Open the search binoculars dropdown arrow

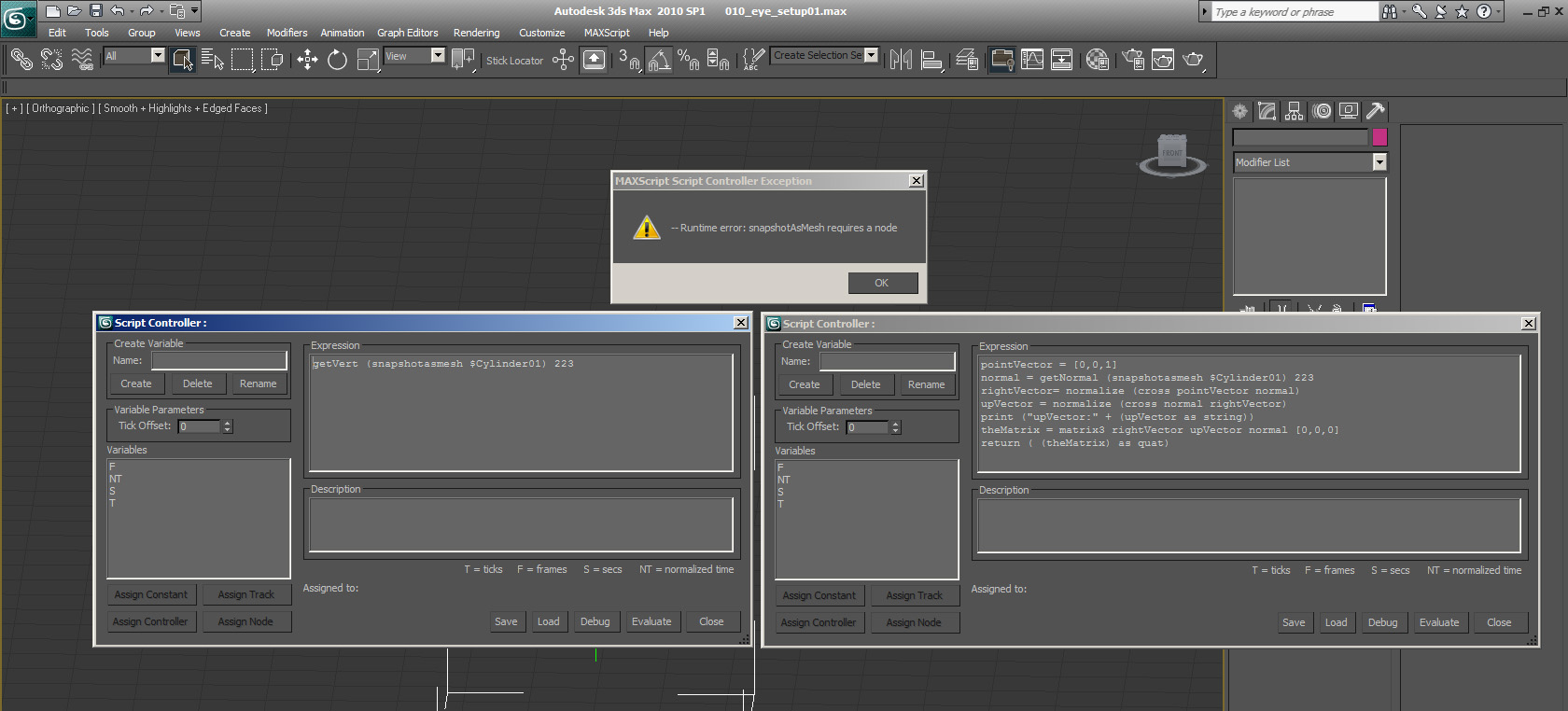coord(1403,11)
